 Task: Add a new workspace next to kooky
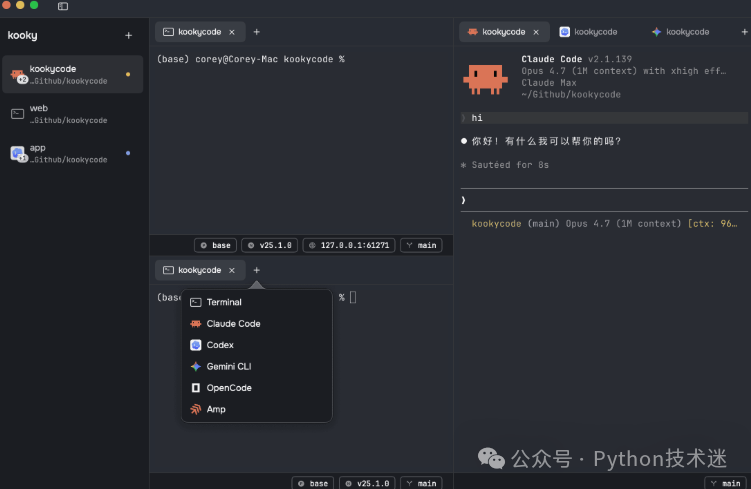click(128, 35)
